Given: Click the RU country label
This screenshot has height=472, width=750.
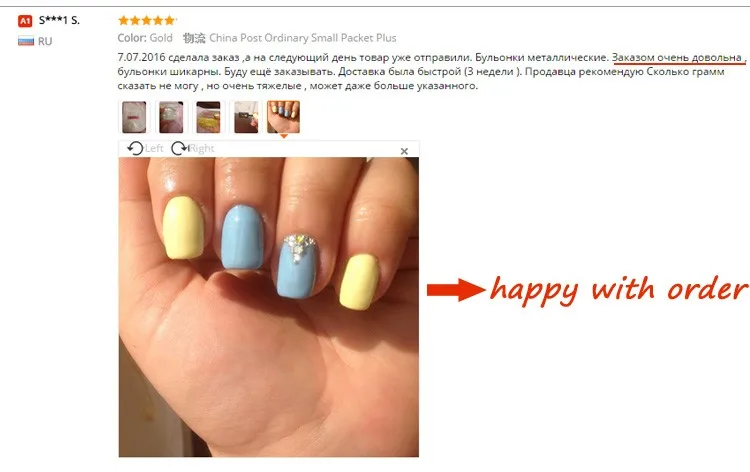Looking at the screenshot, I should point(45,42).
